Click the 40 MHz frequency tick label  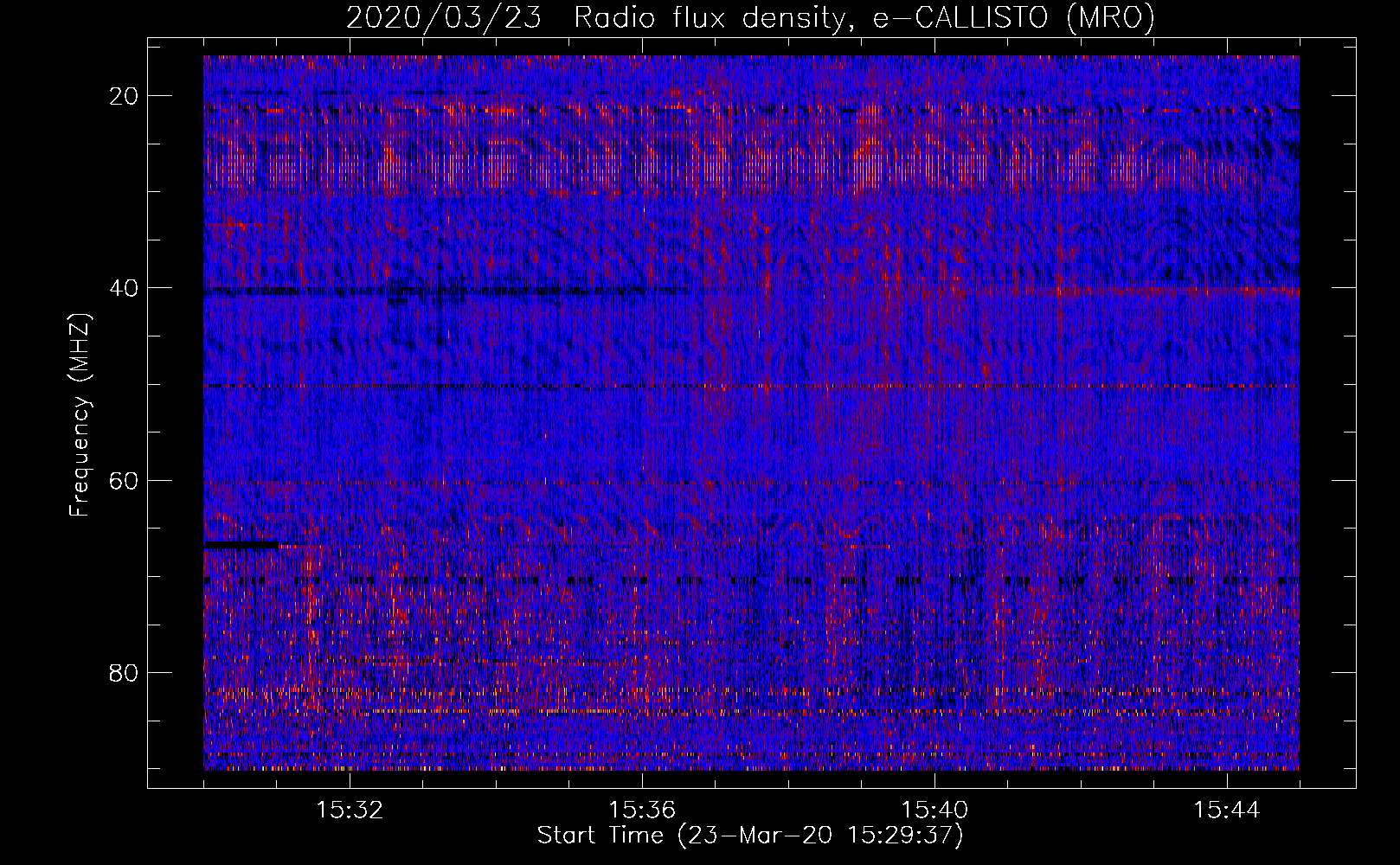click(x=125, y=288)
